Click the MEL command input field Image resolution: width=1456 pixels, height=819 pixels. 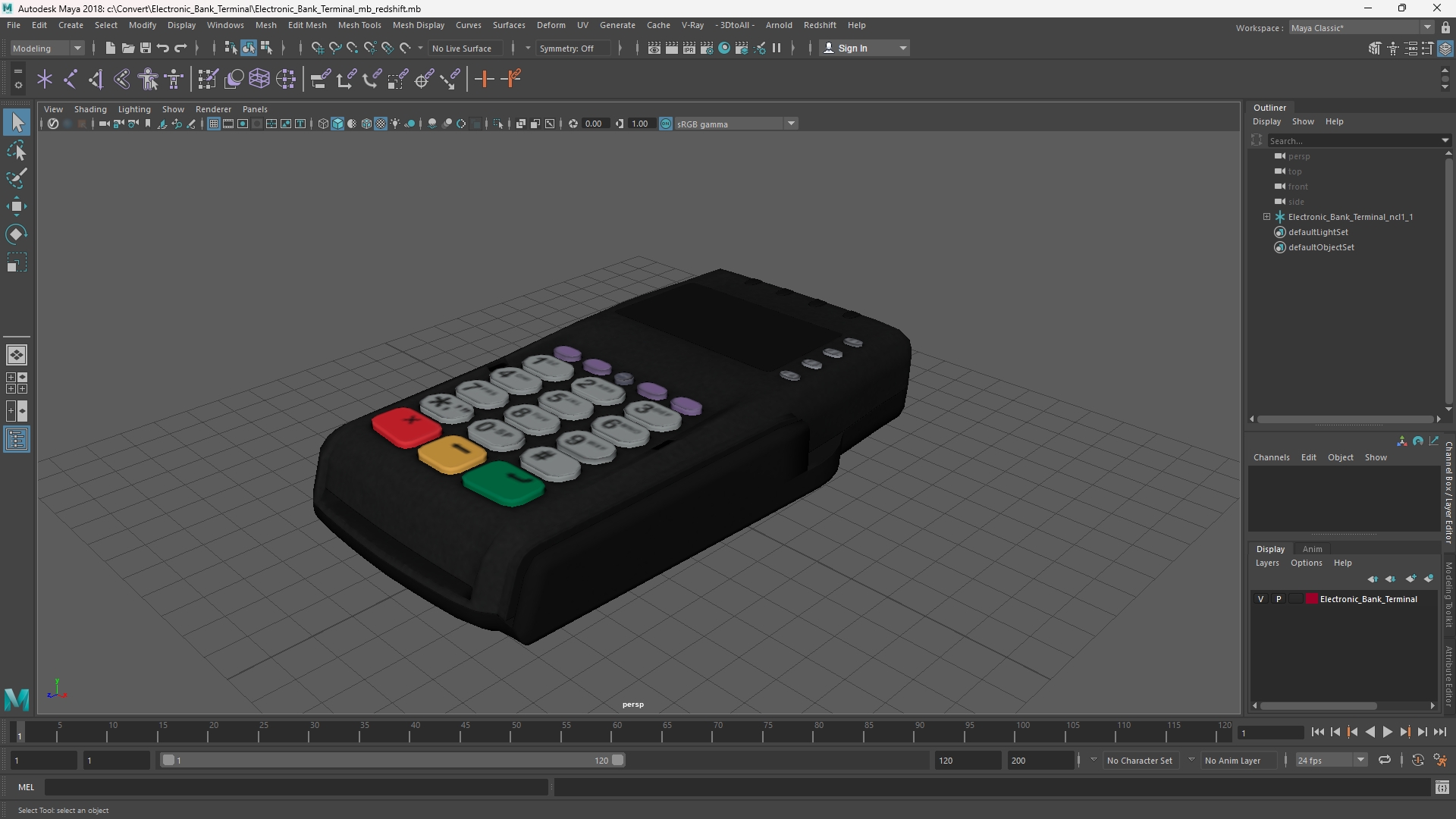(x=296, y=787)
